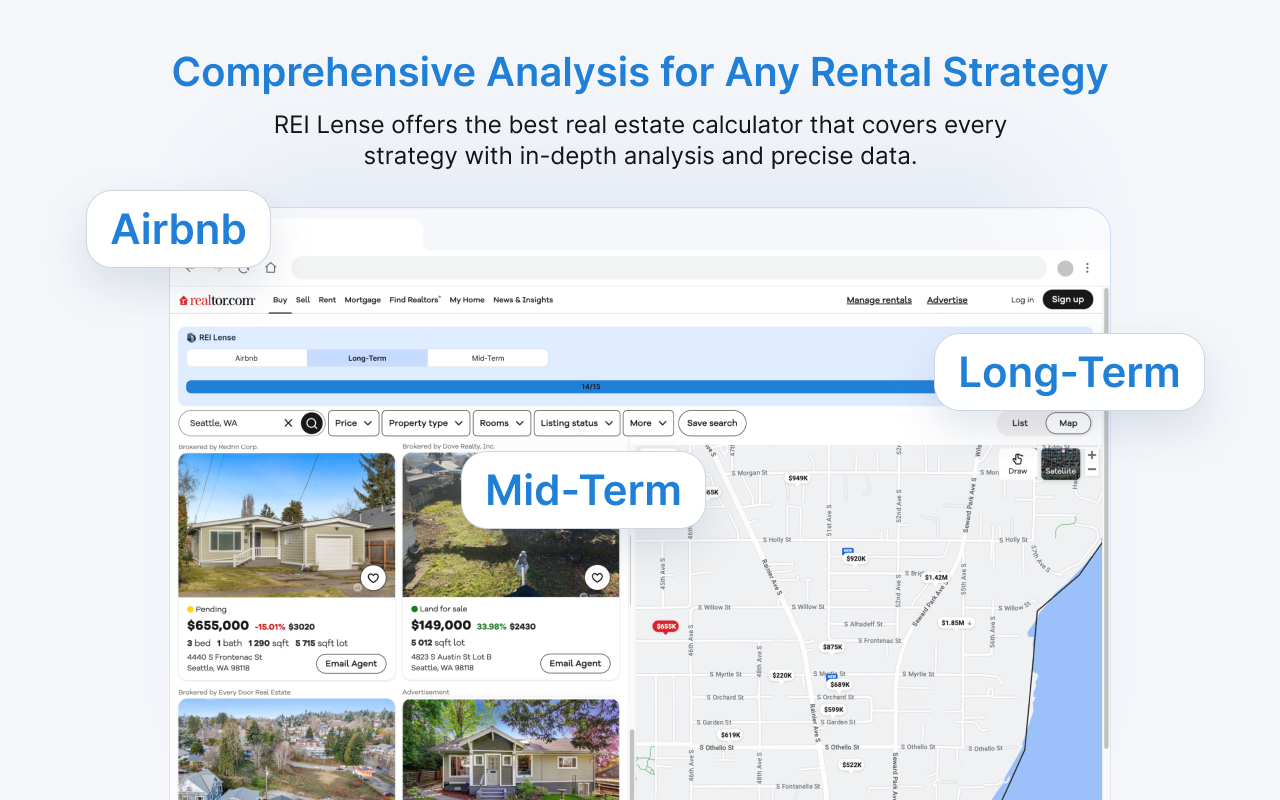Clear the Seattle, WA search with X icon
Screen dimensions: 1280x800
[x=289, y=423]
